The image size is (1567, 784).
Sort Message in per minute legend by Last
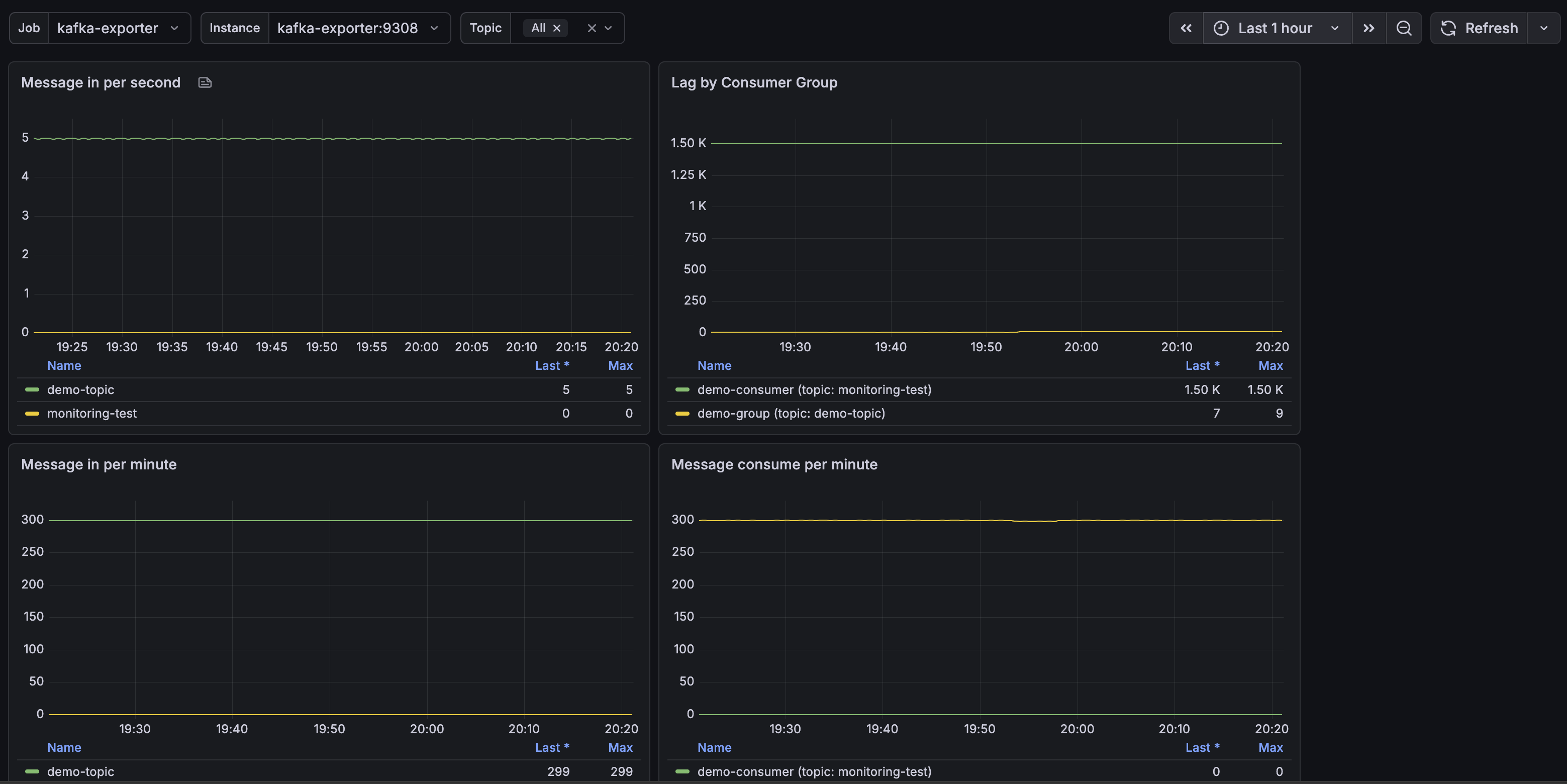[552, 747]
